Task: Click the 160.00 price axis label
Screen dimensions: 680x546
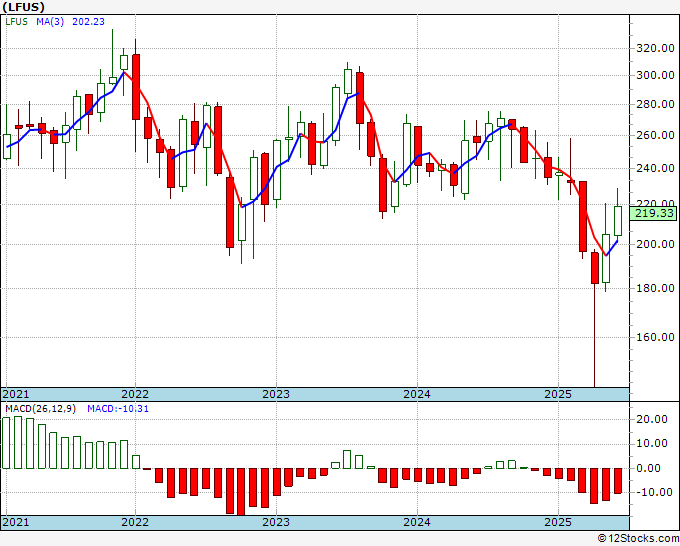Action: 655,337
